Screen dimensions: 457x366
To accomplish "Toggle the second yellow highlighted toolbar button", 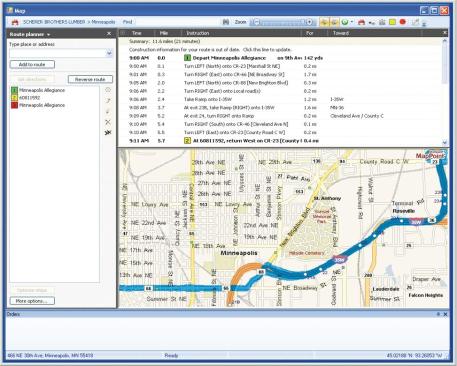I will [334, 22].
